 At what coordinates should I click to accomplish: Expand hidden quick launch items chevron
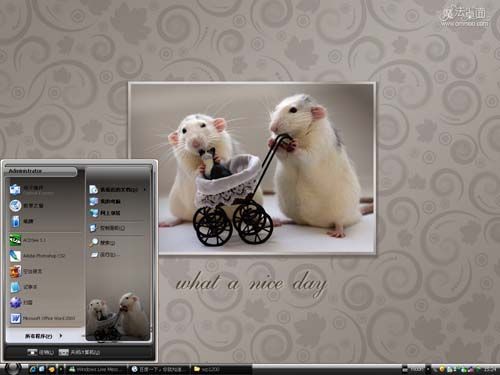coord(61,369)
